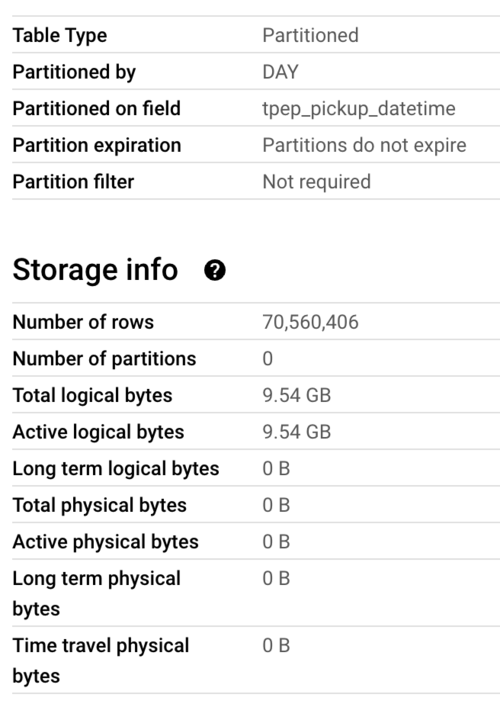
Task: Click the 'Not required' partition filter value
Action: coord(317,182)
